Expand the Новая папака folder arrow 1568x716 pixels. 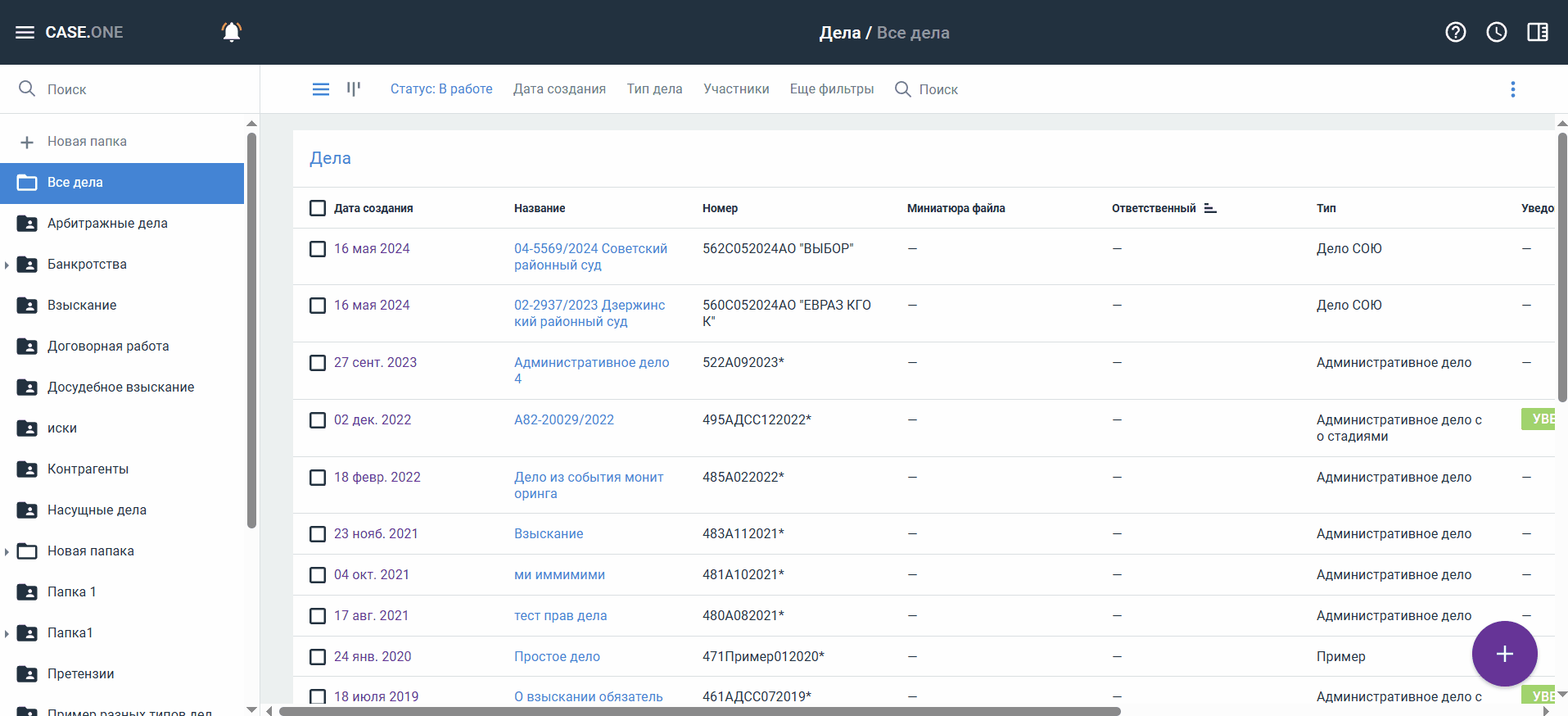point(7,551)
